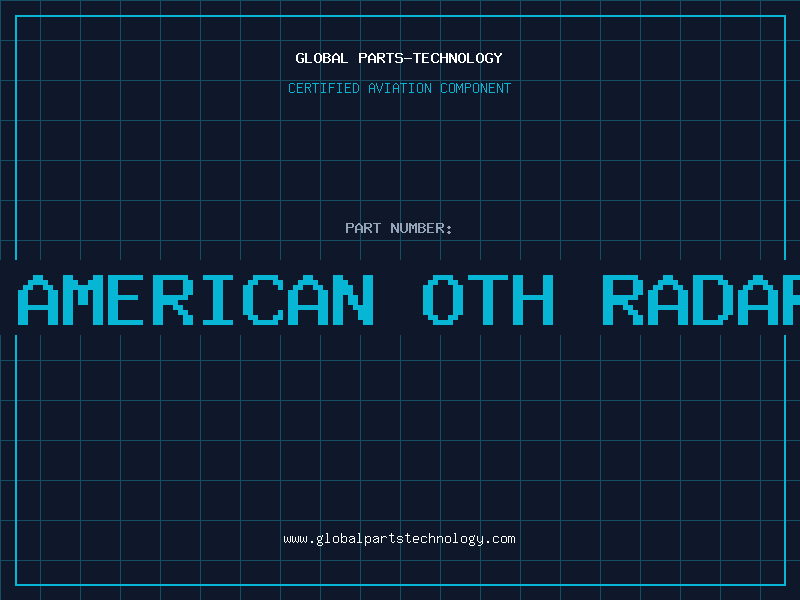This screenshot has width=800, height=600.
Task: Click the word OTH in the banner
Action: (x=488, y=300)
